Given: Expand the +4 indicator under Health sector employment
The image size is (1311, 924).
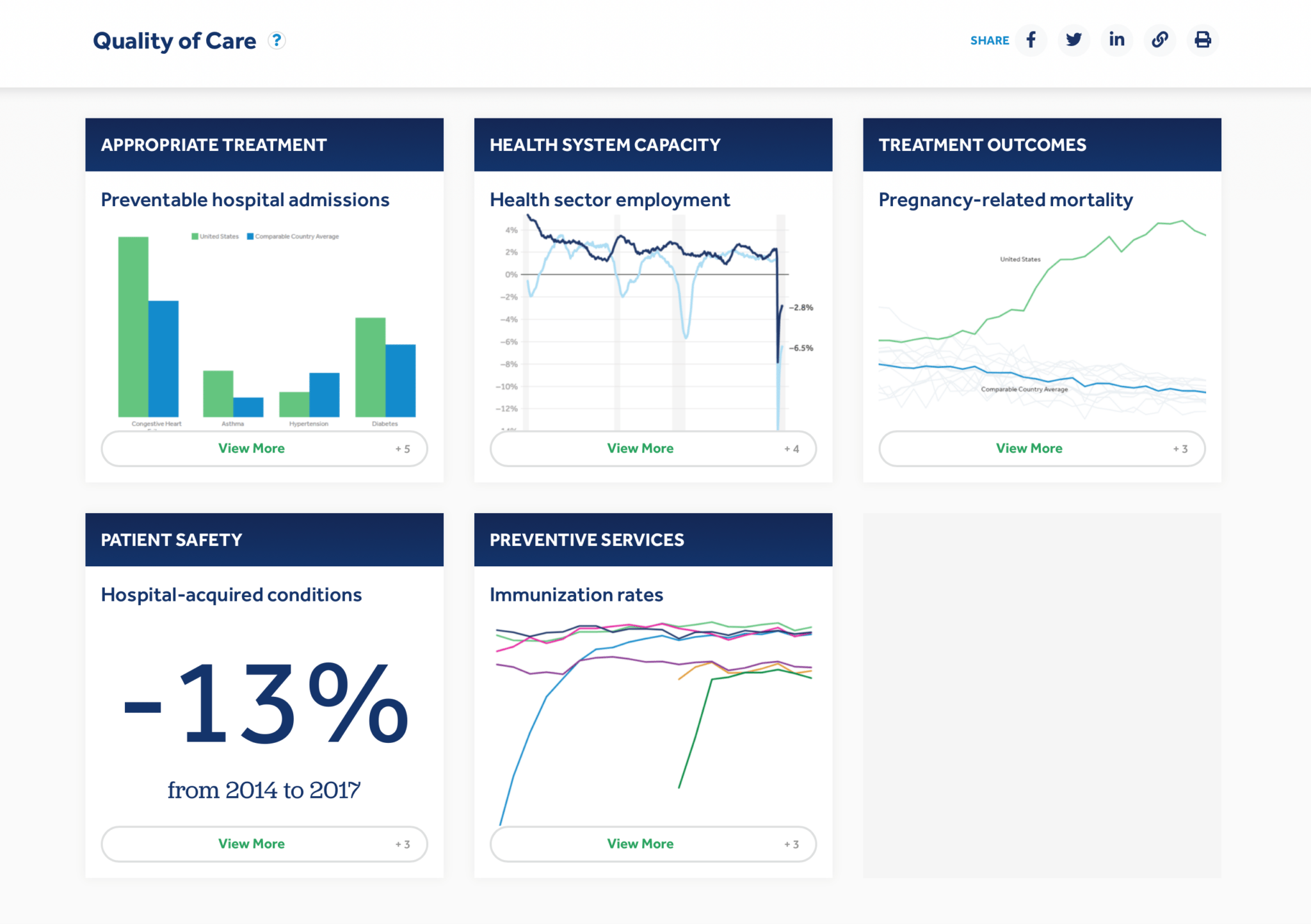Looking at the screenshot, I should (793, 449).
